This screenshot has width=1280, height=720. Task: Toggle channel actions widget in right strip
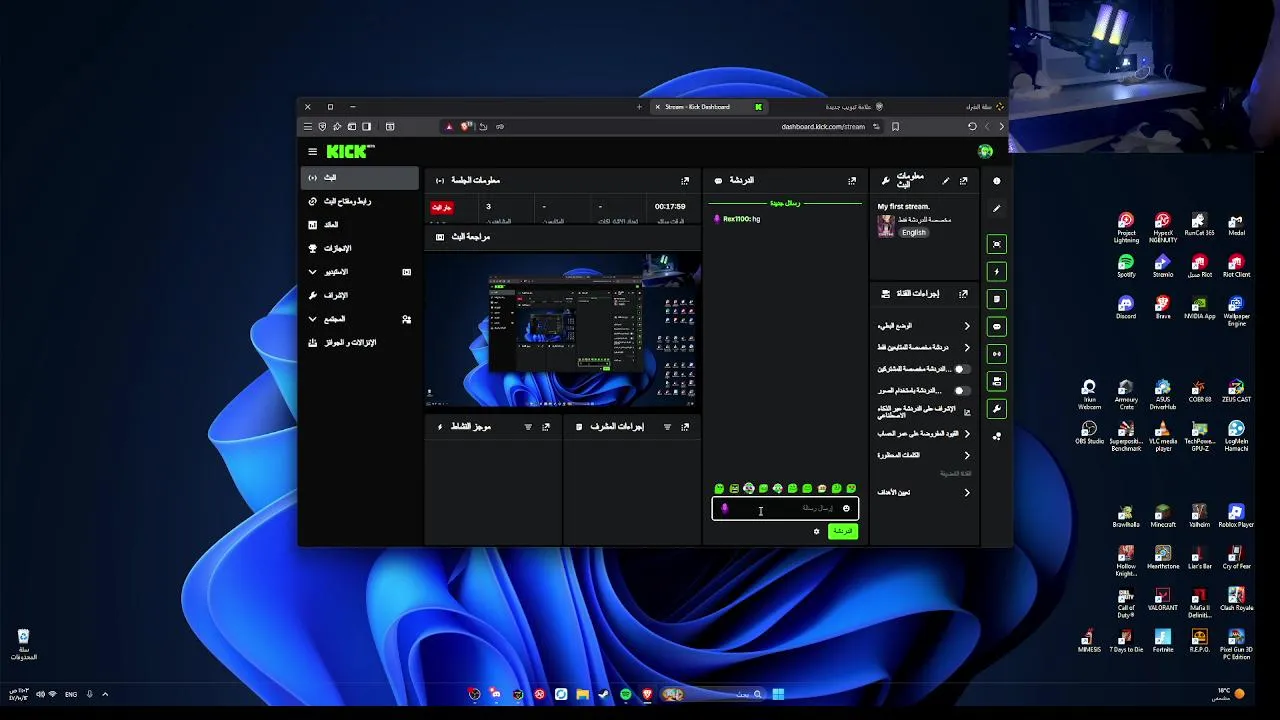[x=996, y=381]
